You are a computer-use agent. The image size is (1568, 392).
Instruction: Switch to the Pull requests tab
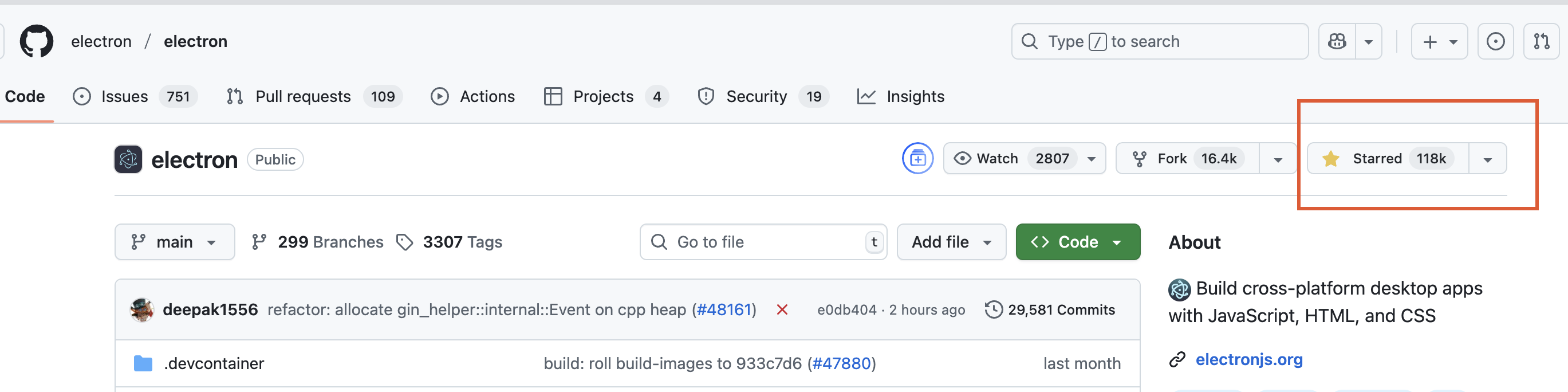click(x=314, y=96)
